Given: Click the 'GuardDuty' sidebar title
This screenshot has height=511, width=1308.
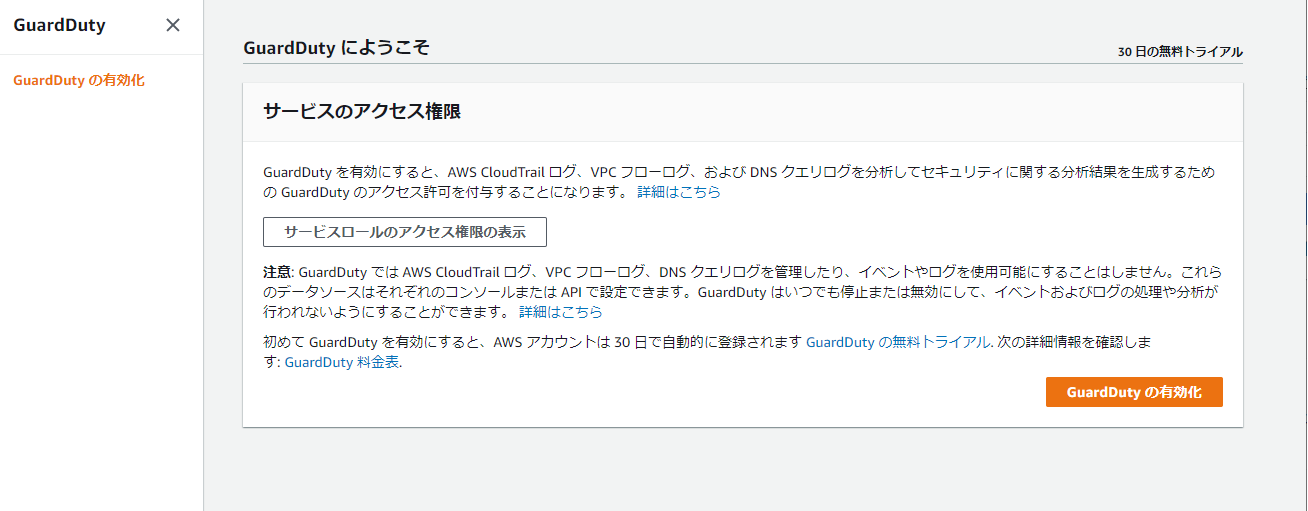Looking at the screenshot, I should pyautogui.click(x=59, y=26).
